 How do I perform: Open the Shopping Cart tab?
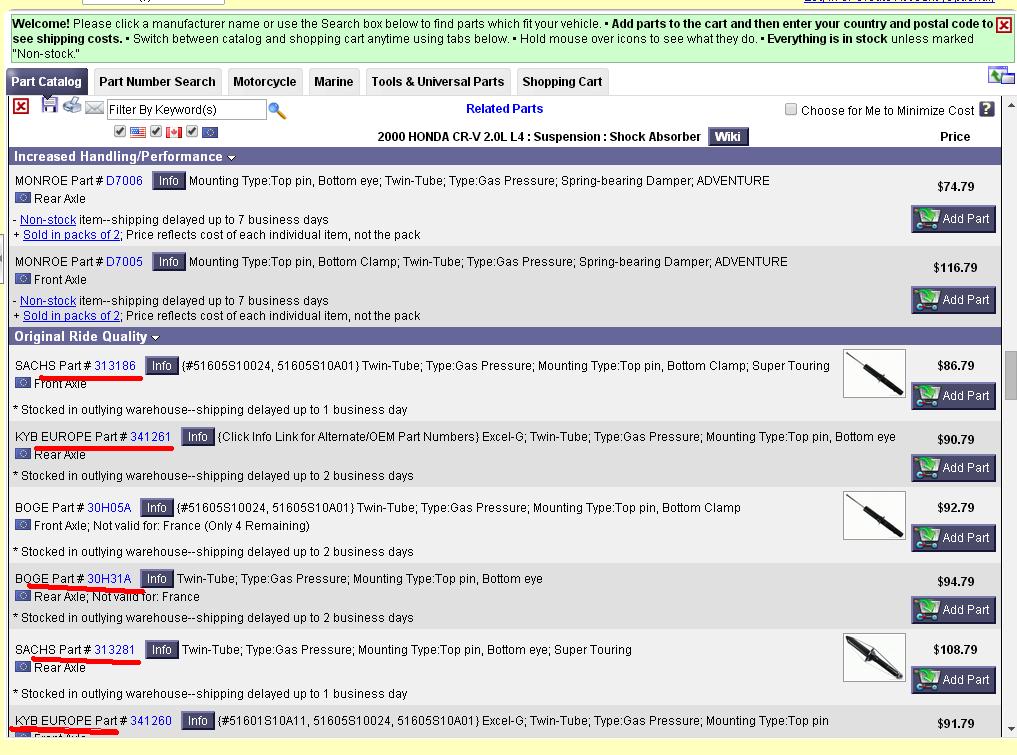click(x=562, y=82)
